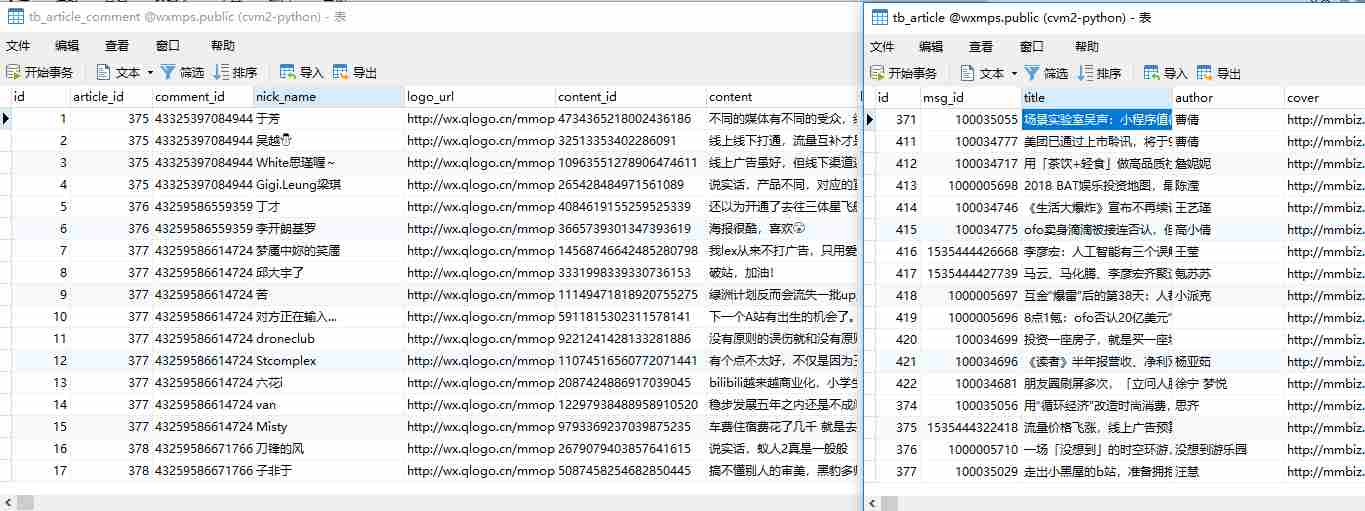This screenshot has height=511, width=1365.
Task: Click the Filter funnel icon in tb_article window
Action: (x=1032, y=73)
